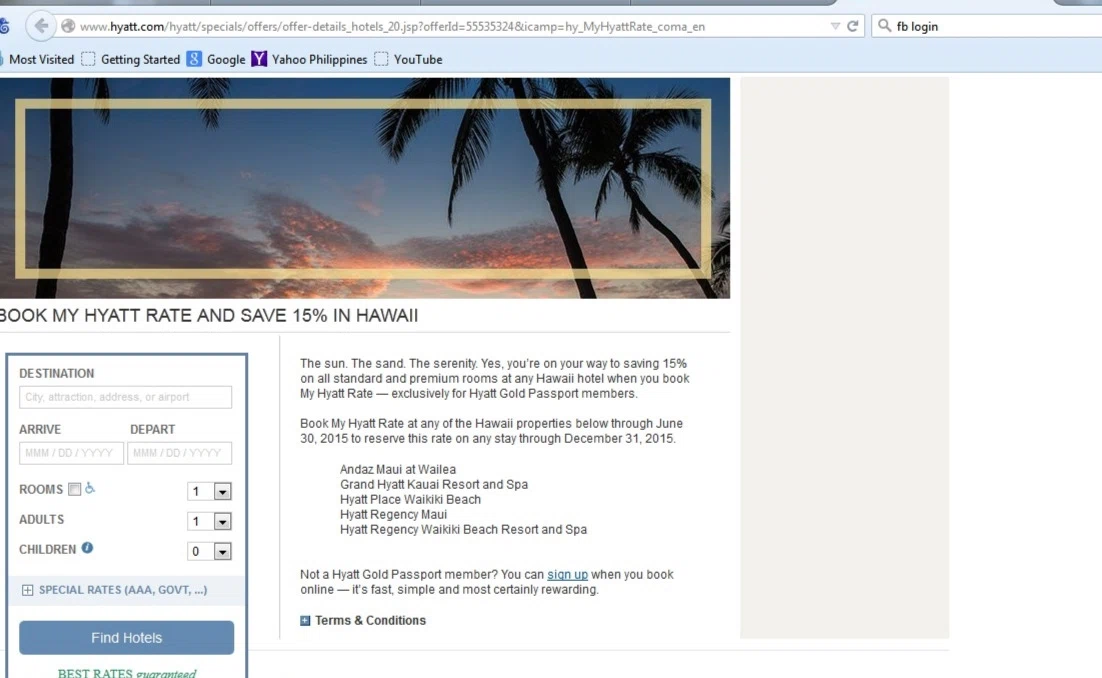The width and height of the screenshot is (1102, 678).
Task: Click the Arrive date field
Action: coord(71,453)
